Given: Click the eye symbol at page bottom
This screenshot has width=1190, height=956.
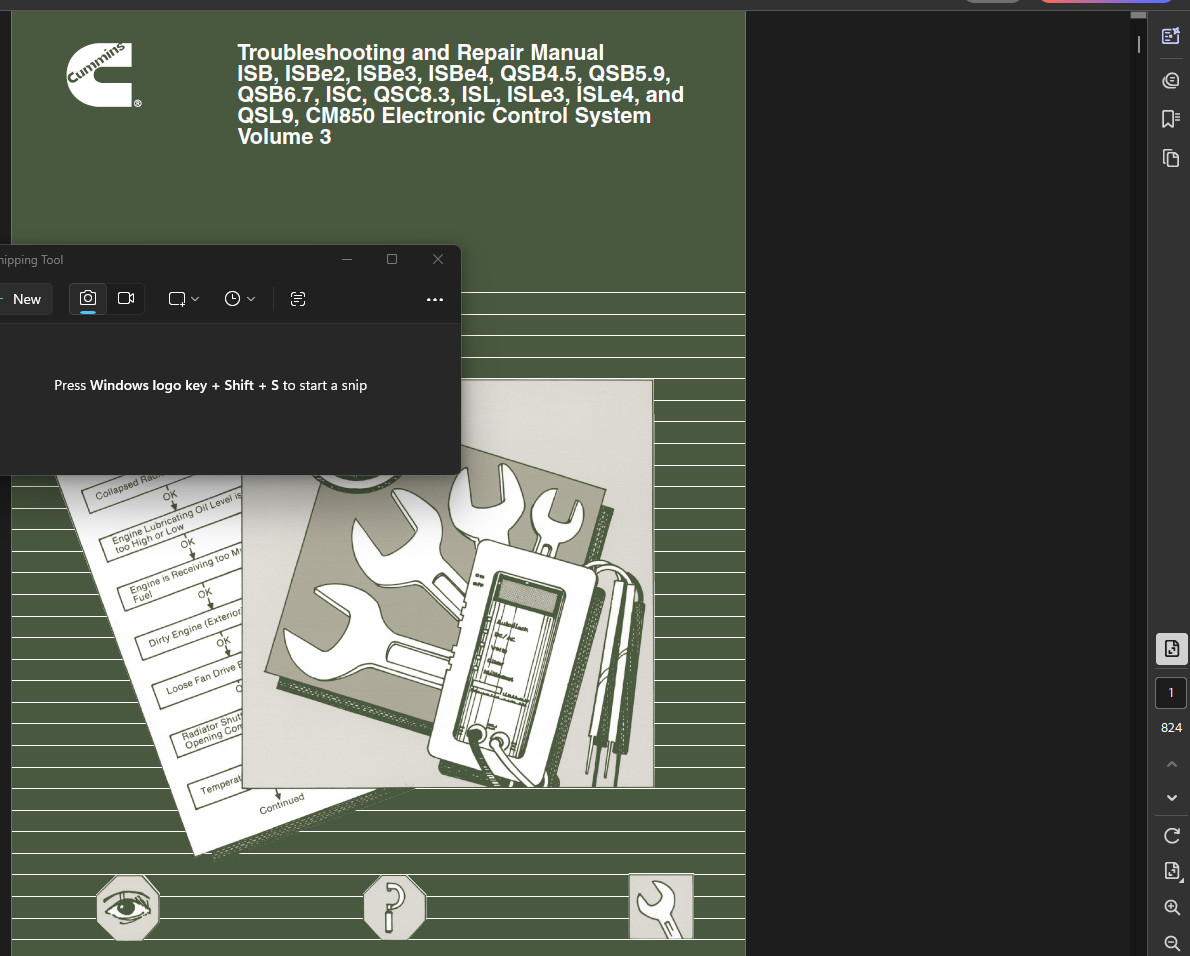Looking at the screenshot, I should 128,908.
